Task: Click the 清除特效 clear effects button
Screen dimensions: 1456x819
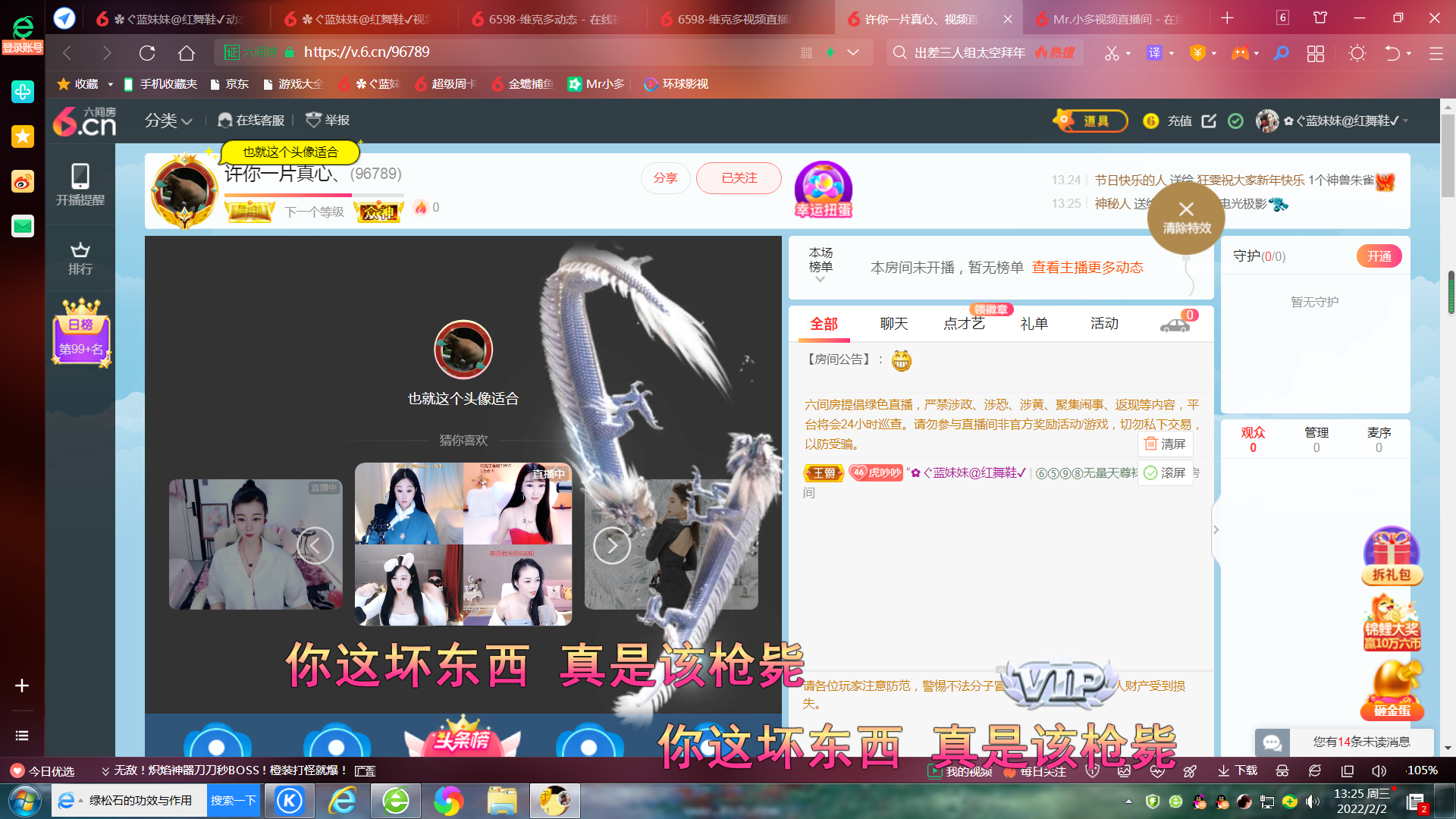Action: (x=1187, y=218)
